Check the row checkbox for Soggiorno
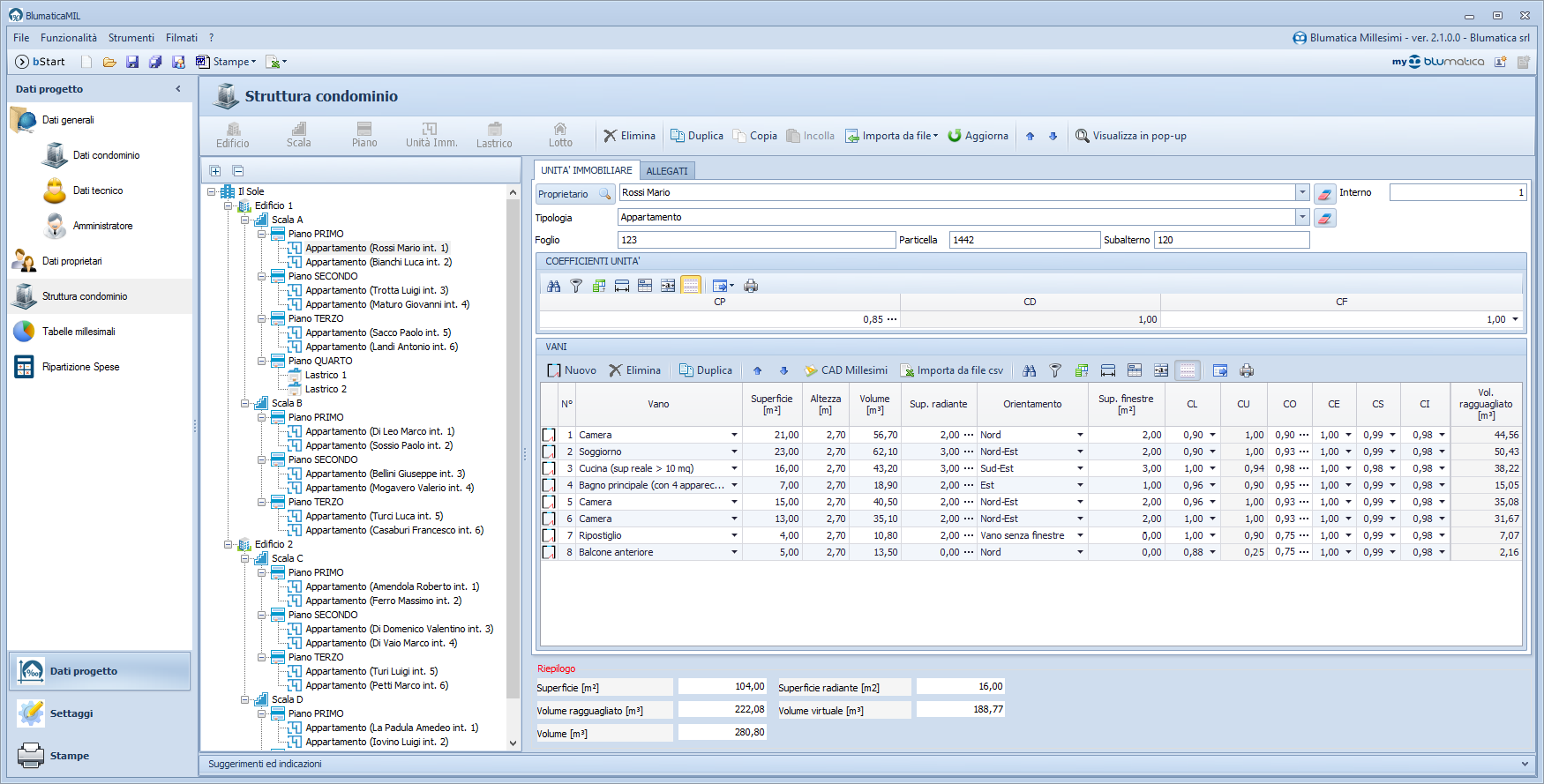 (549, 452)
